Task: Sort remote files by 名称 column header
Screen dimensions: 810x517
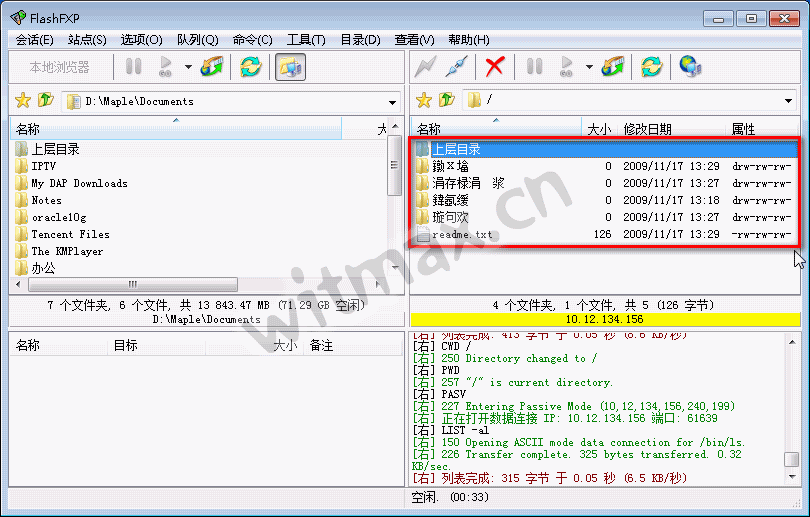Action: point(496,129)
